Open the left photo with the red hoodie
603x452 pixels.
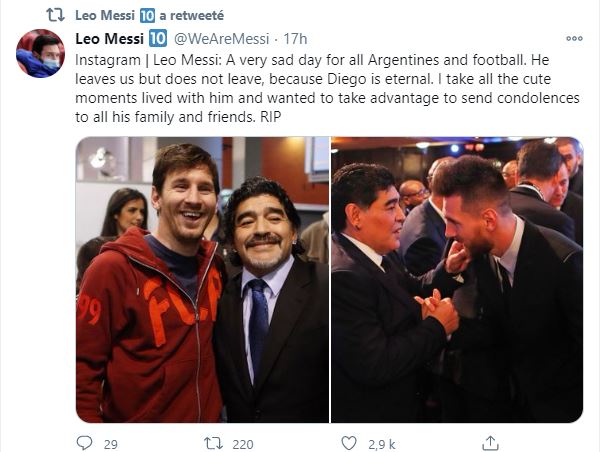point(202,280)
